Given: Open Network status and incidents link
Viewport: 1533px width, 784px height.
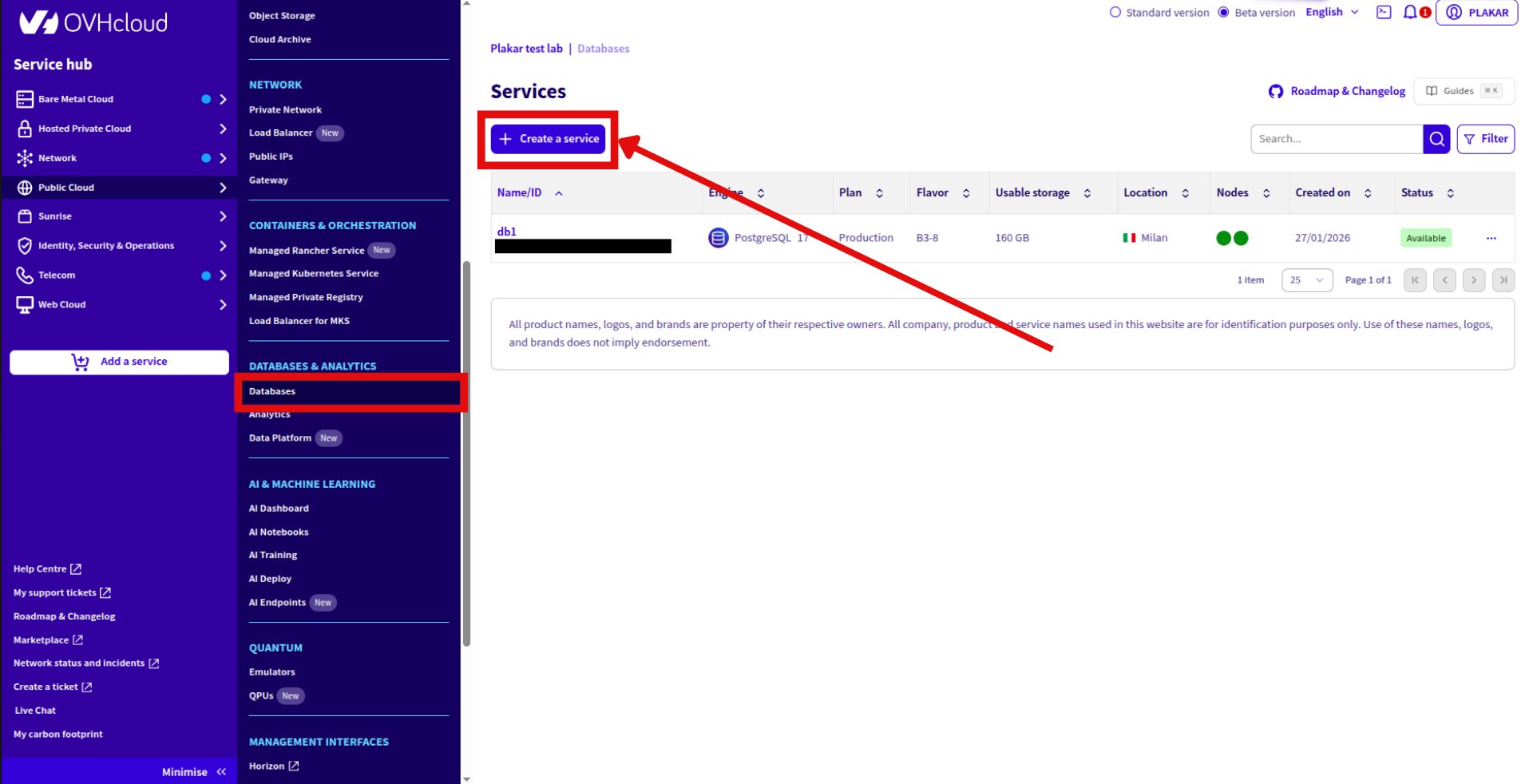Looking at the screenshot, I should tap(86, 663).
